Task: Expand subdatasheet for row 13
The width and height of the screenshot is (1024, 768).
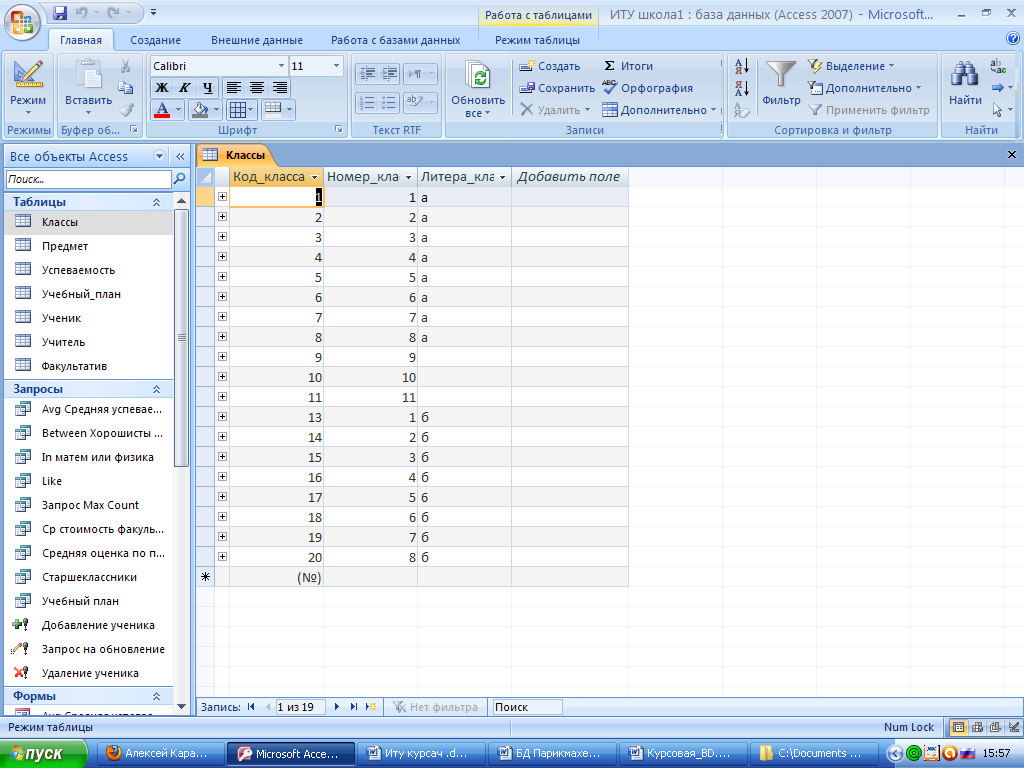Action: [x=222, y=417]
